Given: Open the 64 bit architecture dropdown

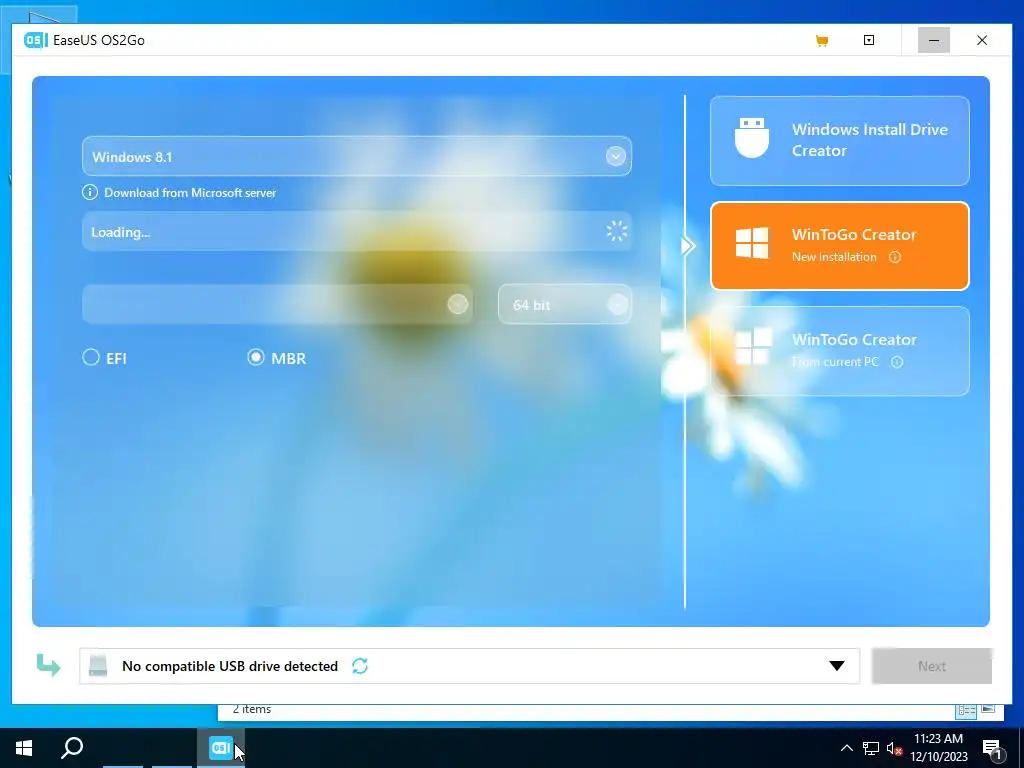Looking at the screenshot, I should pos(565,304).
